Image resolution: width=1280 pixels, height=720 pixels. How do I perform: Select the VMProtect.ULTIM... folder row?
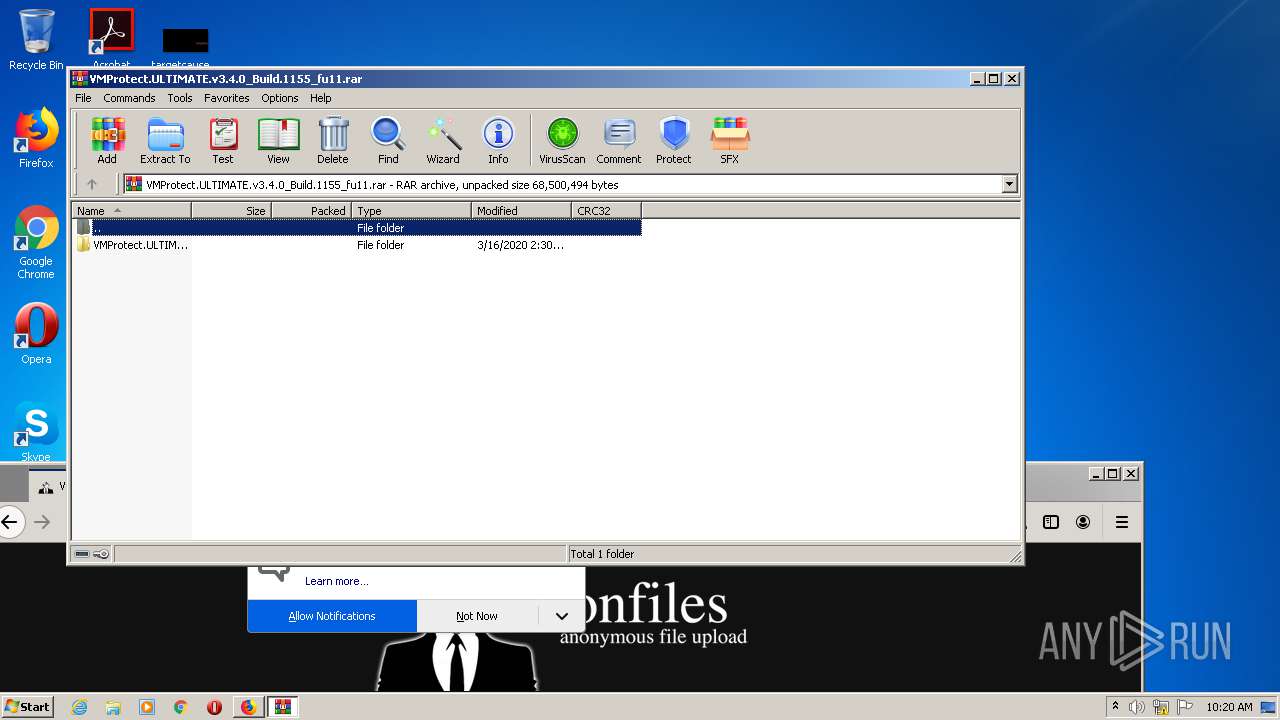357,244
